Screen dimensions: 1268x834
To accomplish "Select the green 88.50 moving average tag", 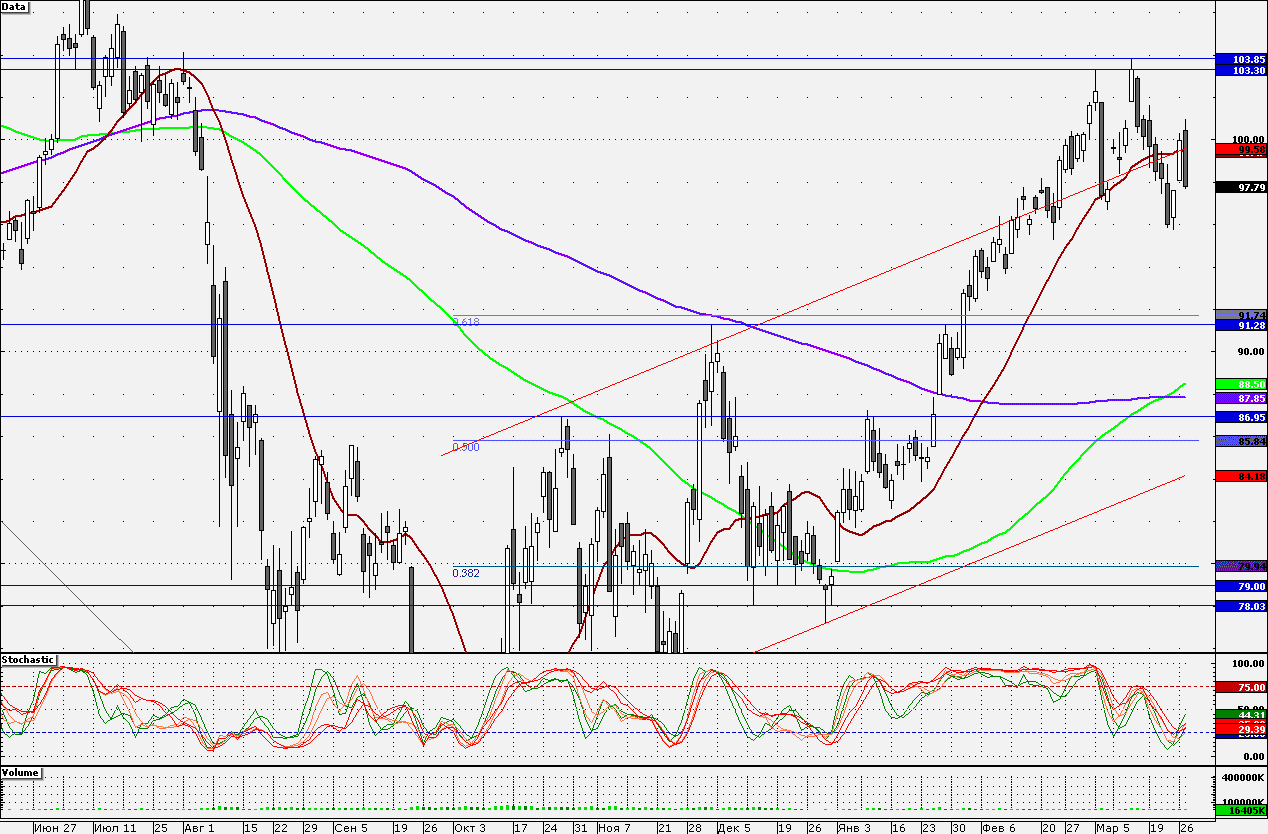I will (1241, 384).
